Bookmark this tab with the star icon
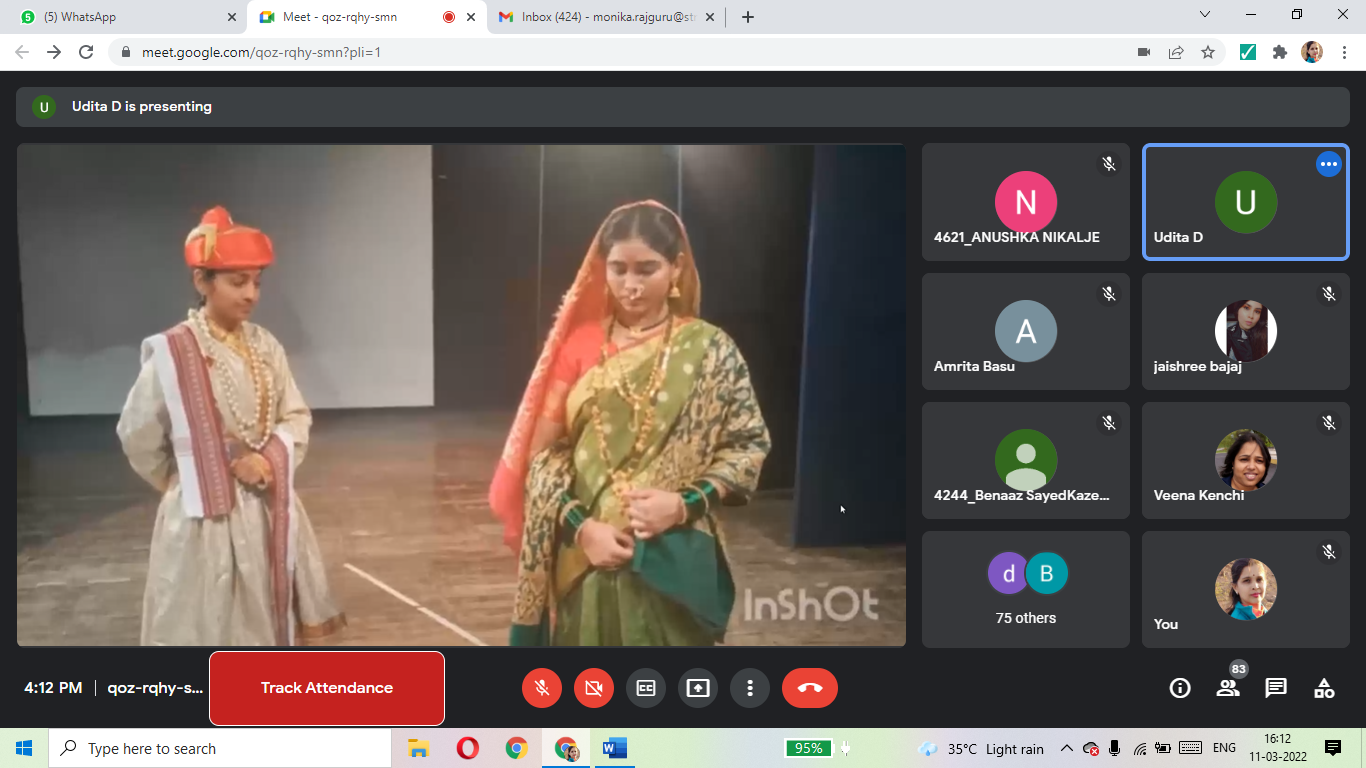The image size is (1366, 768). click(x=1208, y=52)
